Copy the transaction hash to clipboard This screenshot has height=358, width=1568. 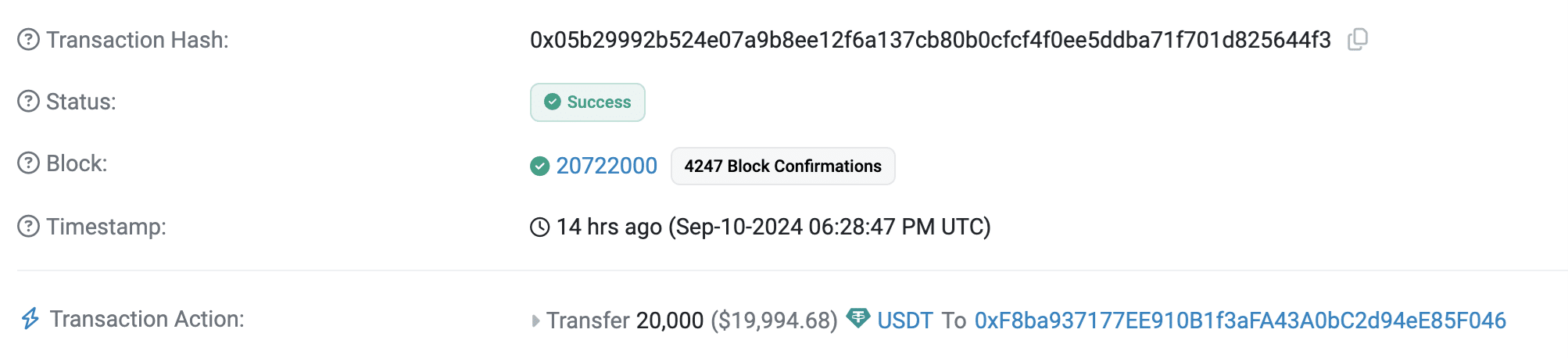coord(1358,39)
